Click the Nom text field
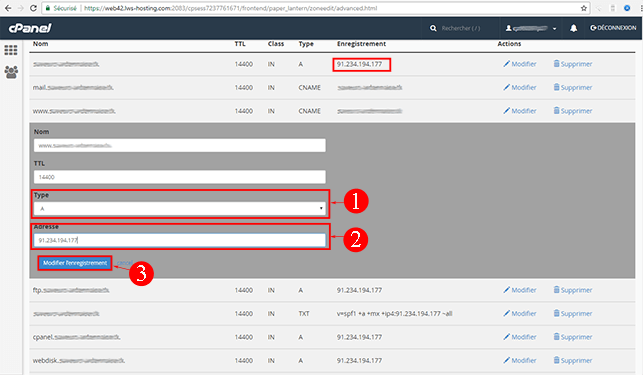 180,145
